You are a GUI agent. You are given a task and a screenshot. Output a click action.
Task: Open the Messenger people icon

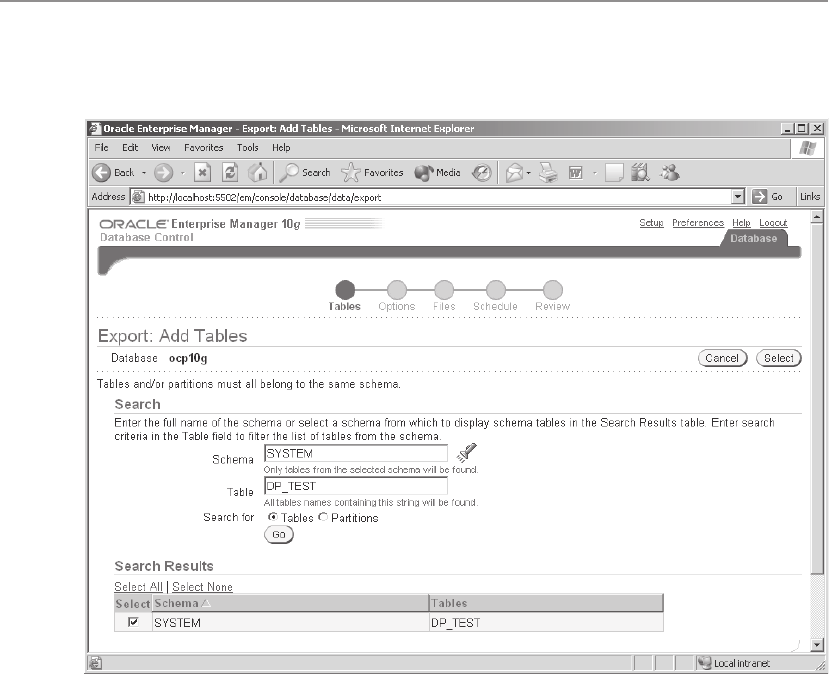[670, 172]
